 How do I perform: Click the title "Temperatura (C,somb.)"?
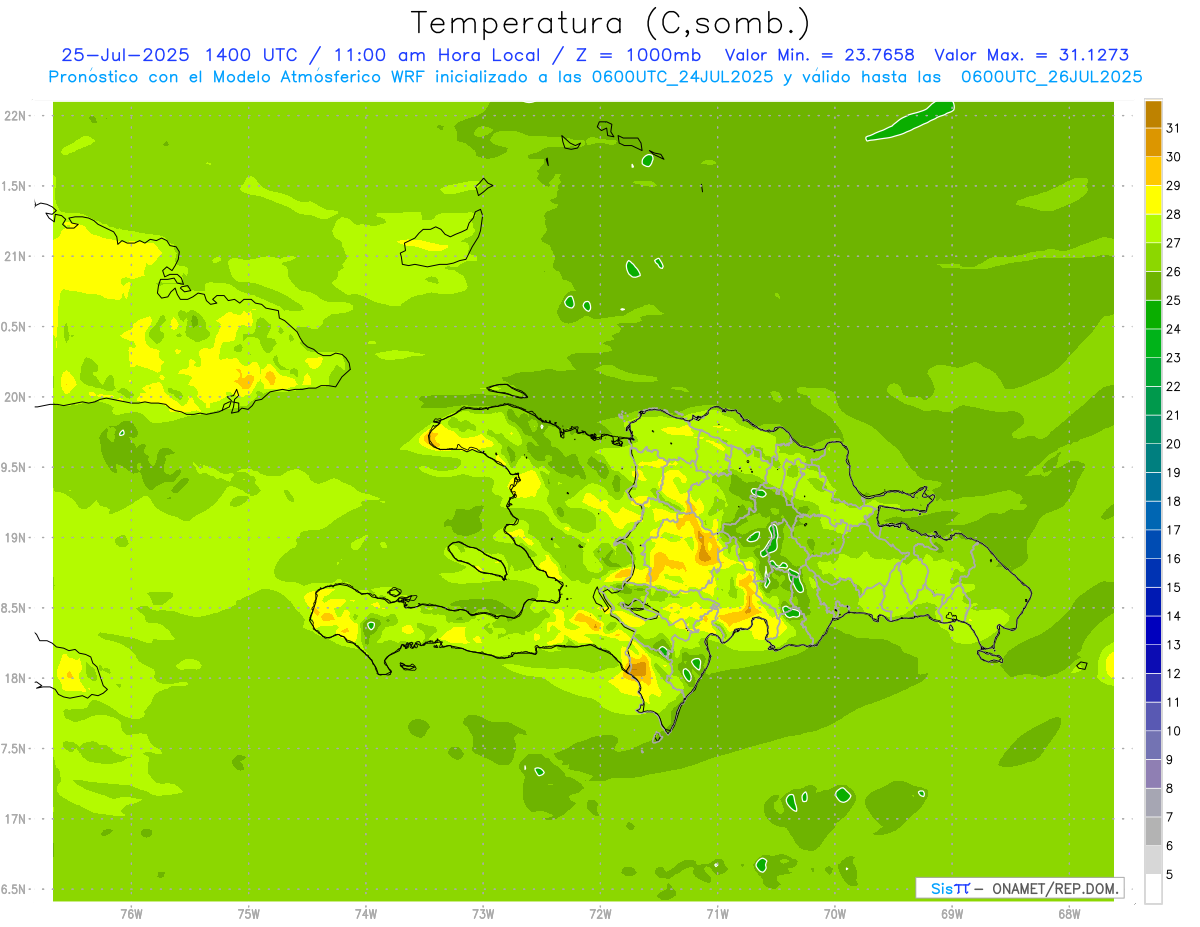coord(611,23)
